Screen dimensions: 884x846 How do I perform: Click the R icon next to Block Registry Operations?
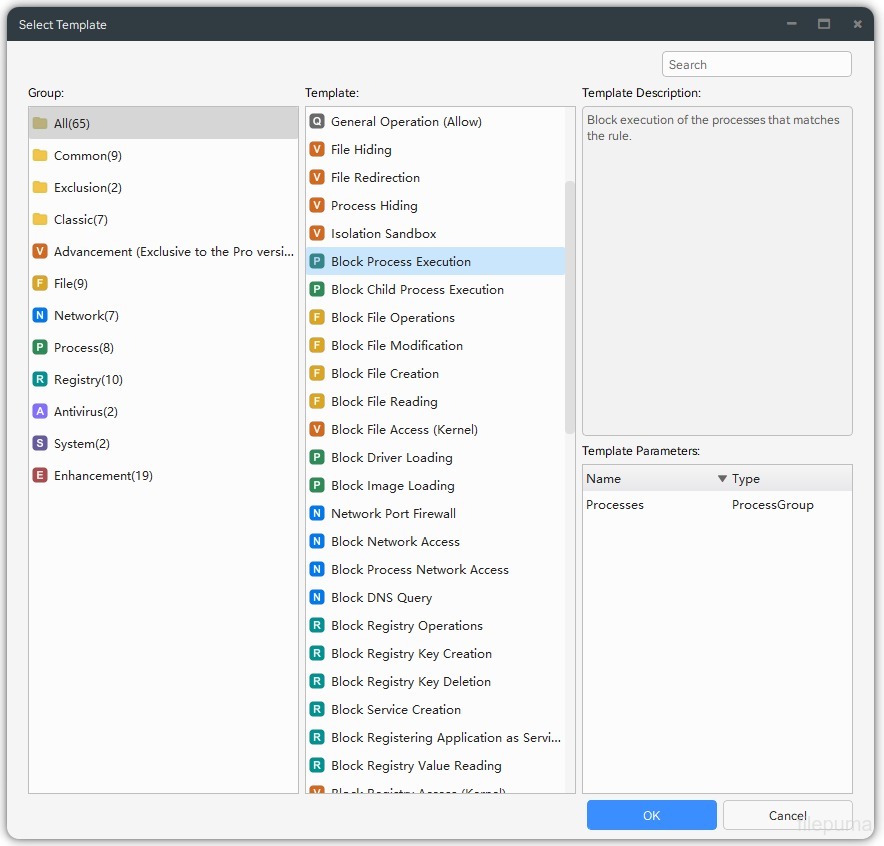click(x=318, y=625)
